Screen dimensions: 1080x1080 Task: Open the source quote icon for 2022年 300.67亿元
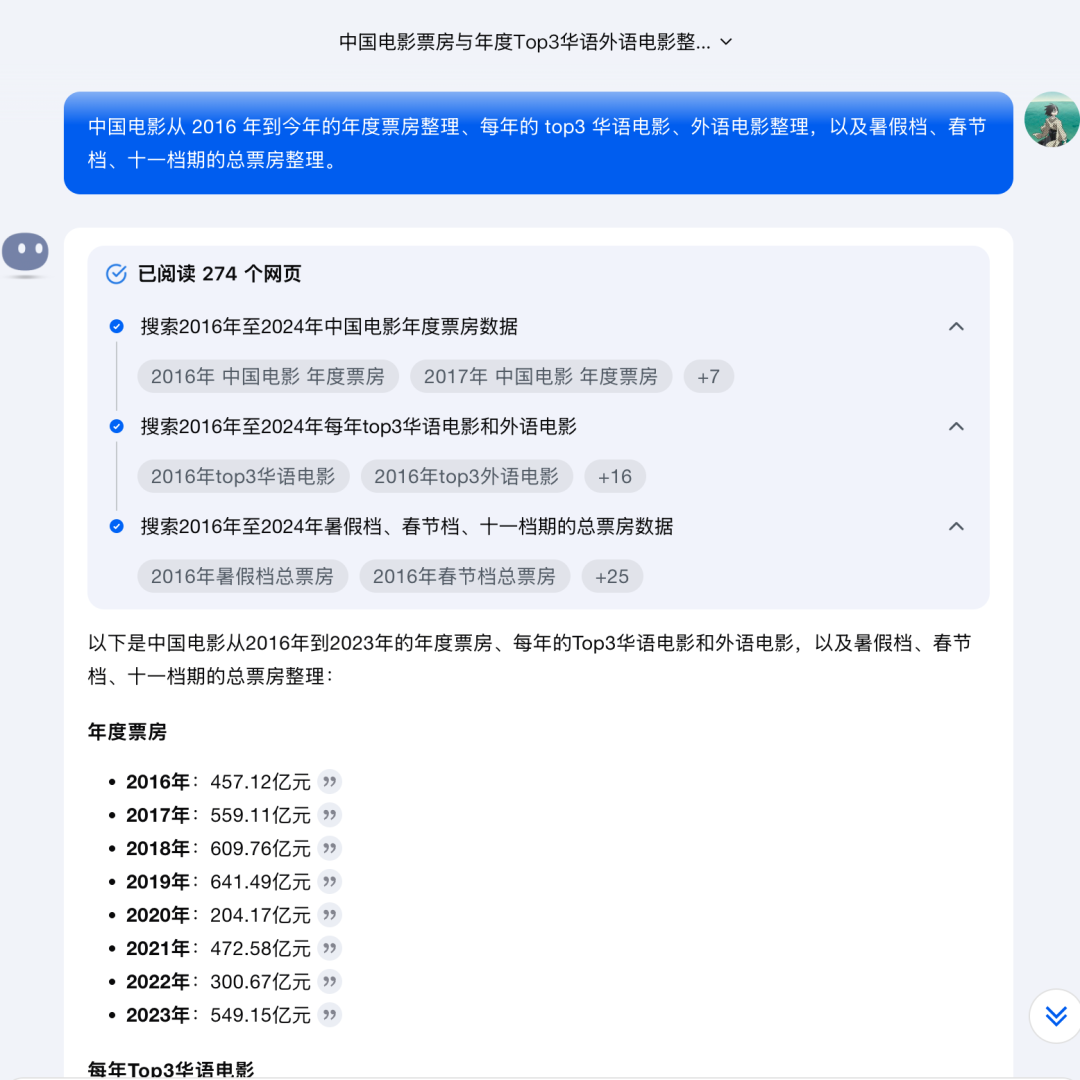tap(330, 982)
